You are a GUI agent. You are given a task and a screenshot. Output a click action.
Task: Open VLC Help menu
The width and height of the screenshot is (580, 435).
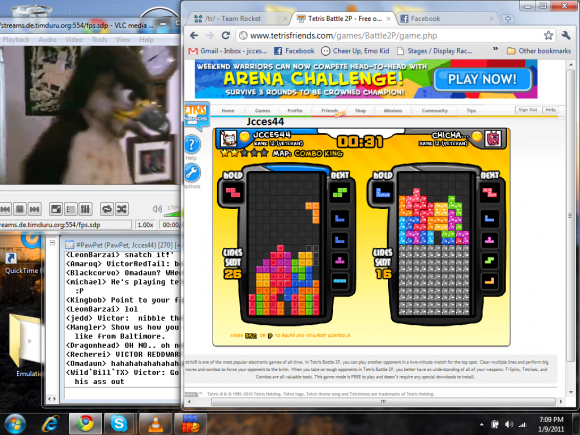[146, 40]
